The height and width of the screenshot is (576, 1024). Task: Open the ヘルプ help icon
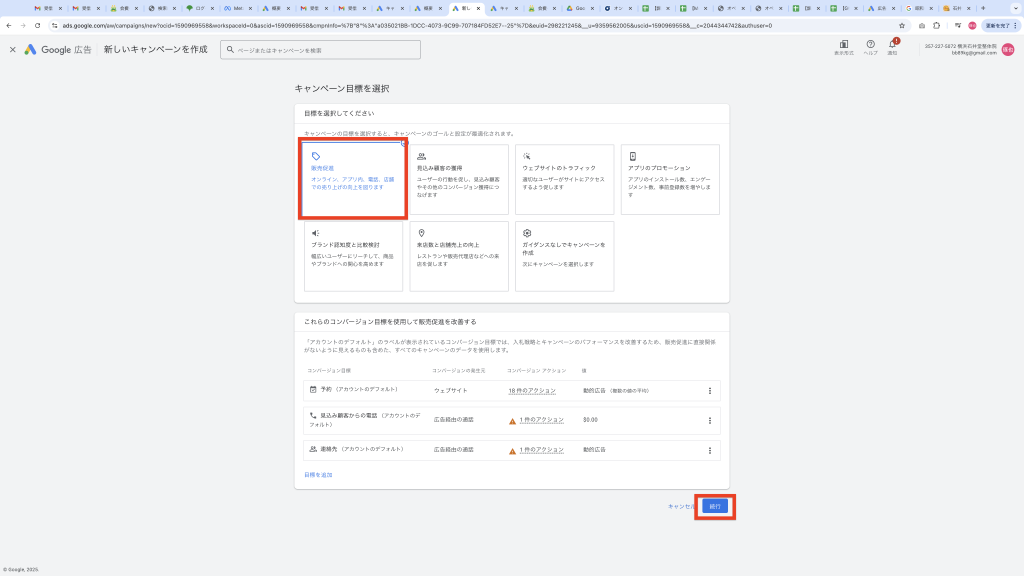tap(871, 45)
